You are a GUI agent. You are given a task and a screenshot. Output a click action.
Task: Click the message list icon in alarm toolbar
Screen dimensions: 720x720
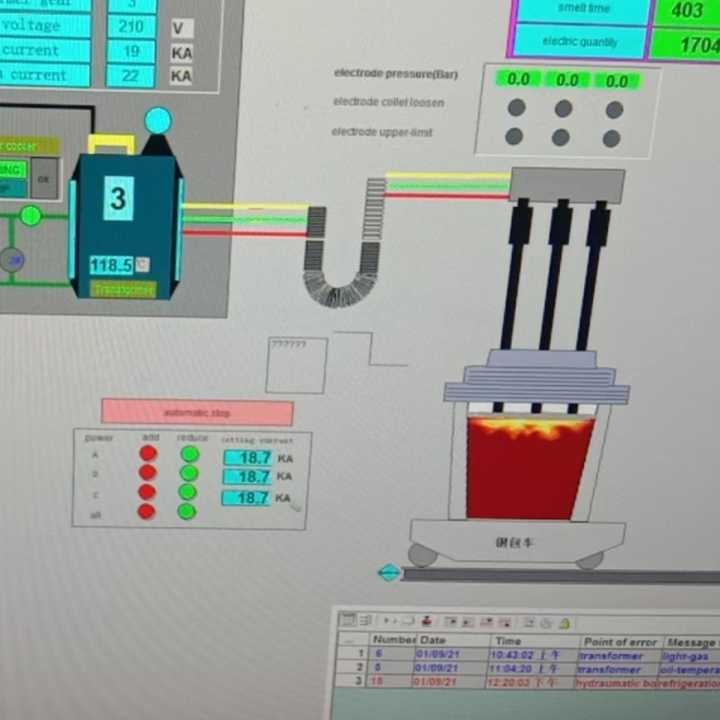(348, 620)
